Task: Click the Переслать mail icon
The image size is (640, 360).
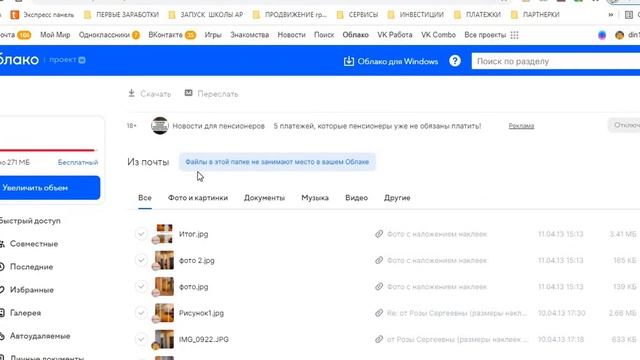Action: [188, 93]
